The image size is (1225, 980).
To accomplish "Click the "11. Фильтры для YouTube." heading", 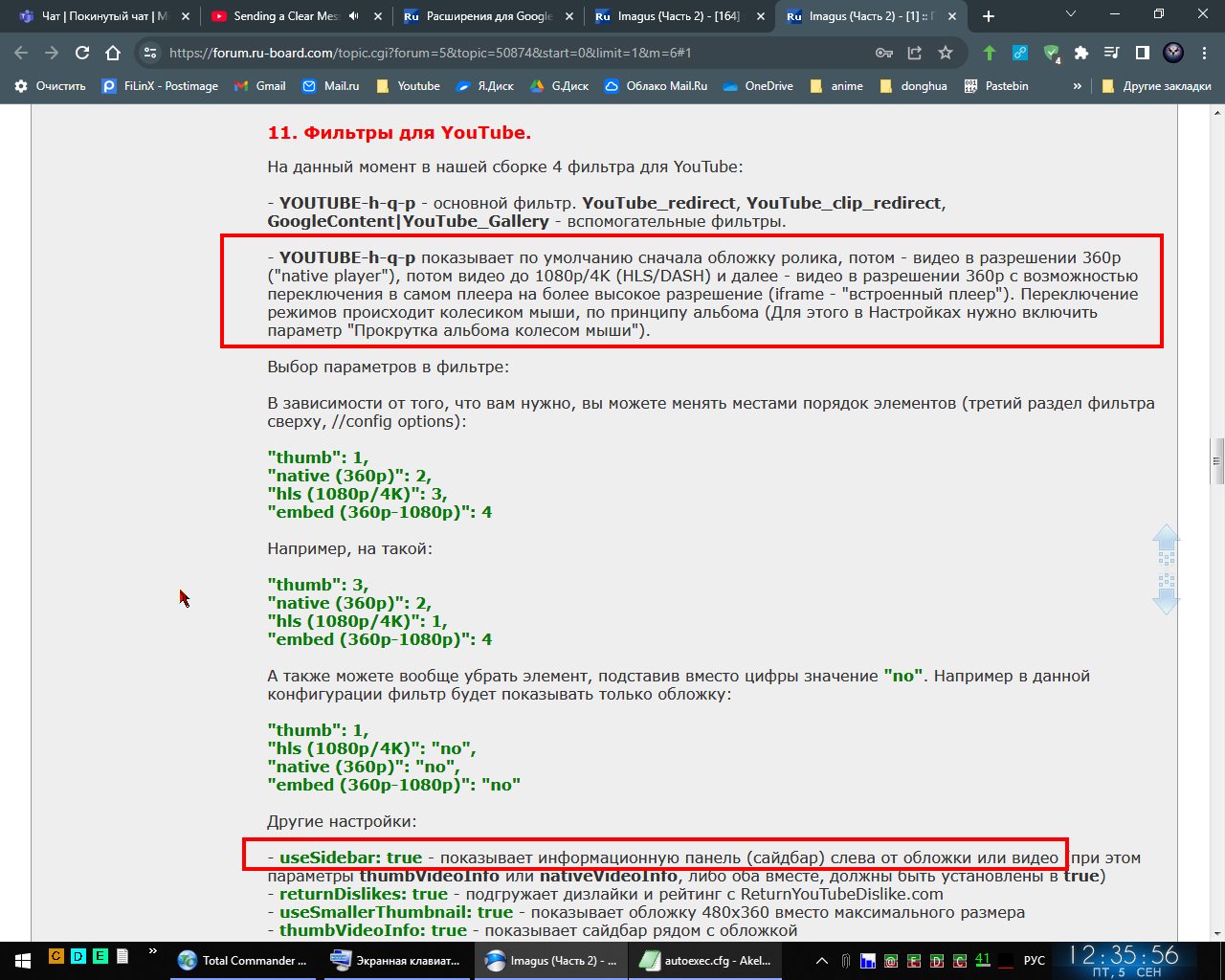I will point(399,132).
